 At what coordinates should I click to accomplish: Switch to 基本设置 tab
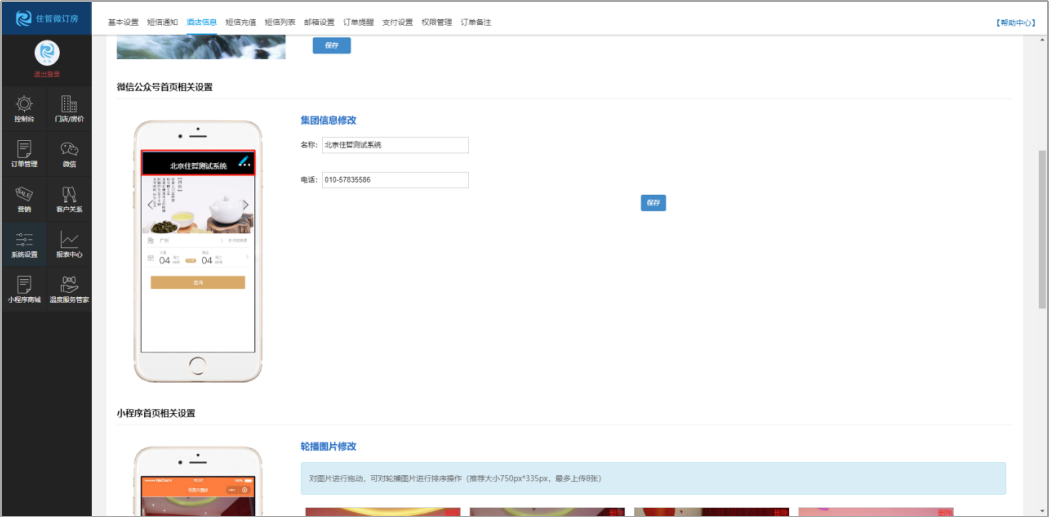[123, 22]
